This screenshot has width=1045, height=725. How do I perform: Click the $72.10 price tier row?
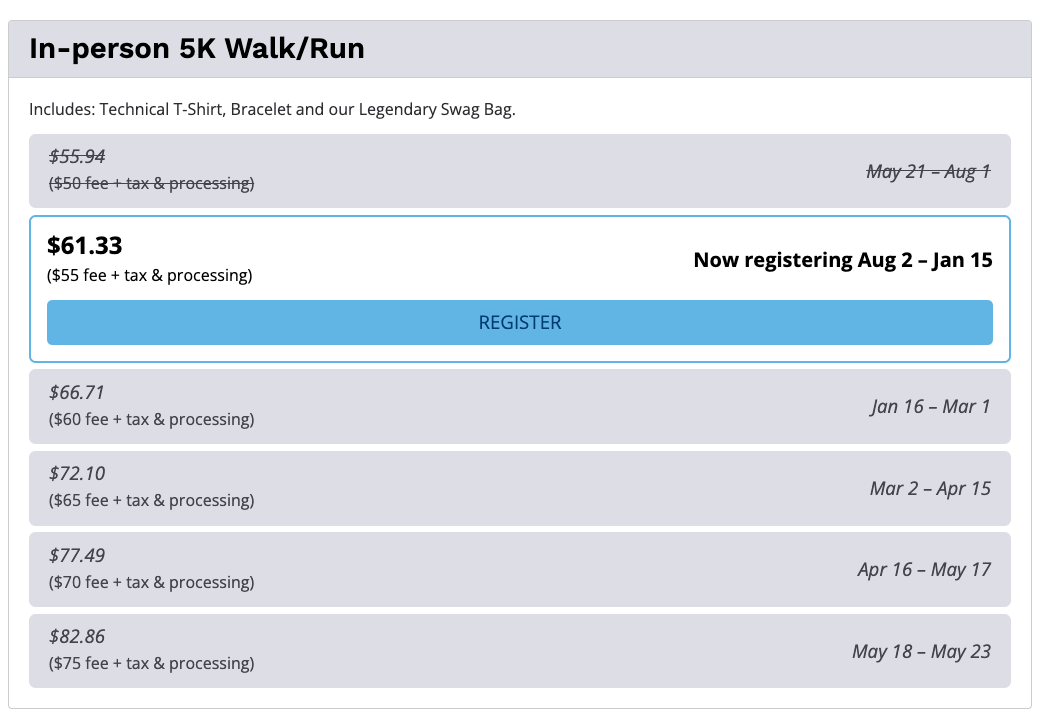point(519,488)
